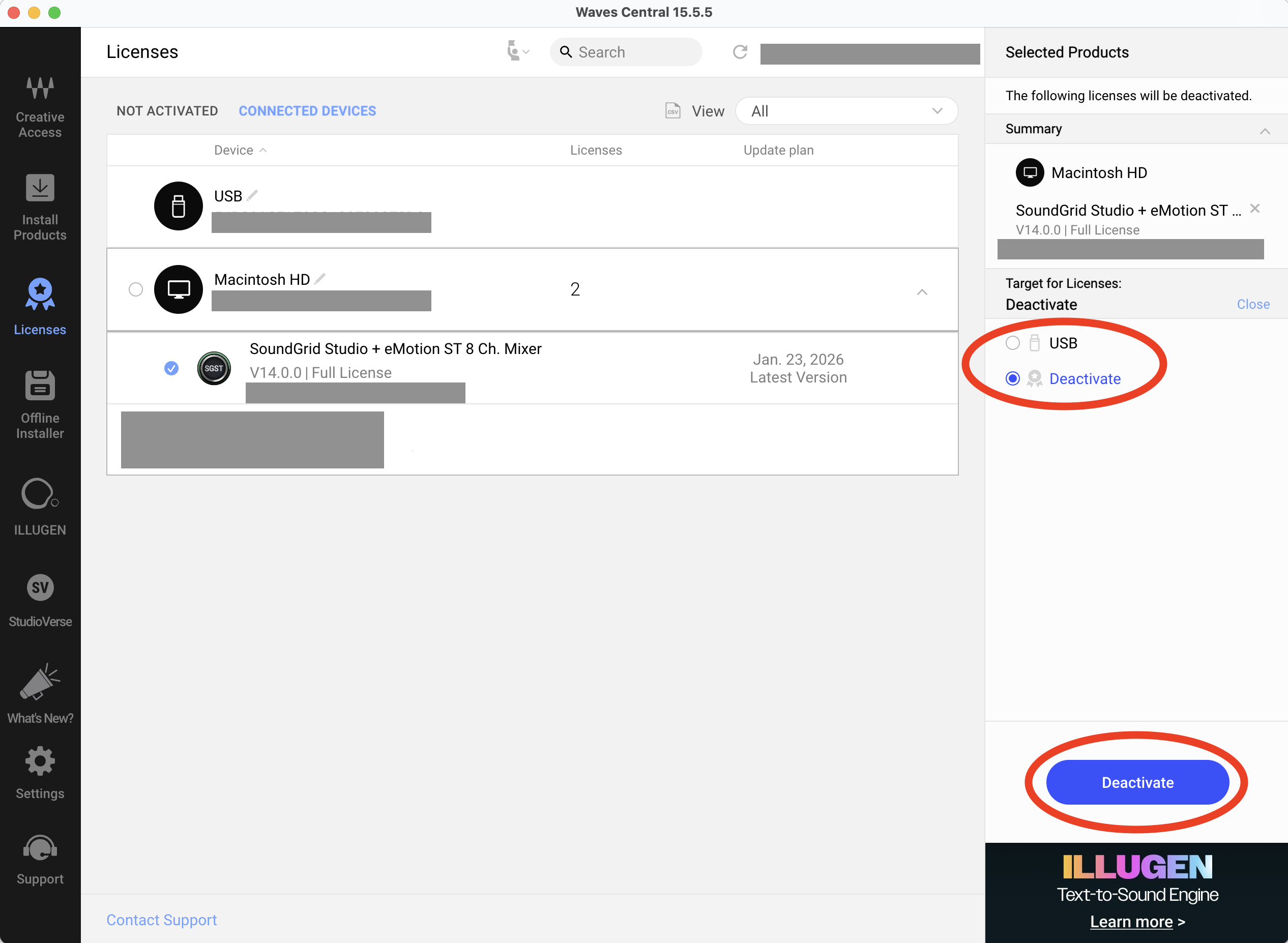Click the SoundGrid Studio + eMotion ST 8 Ch. Mixer title
The width and height of the screenshot is (1288, 943).
(396, 349)
